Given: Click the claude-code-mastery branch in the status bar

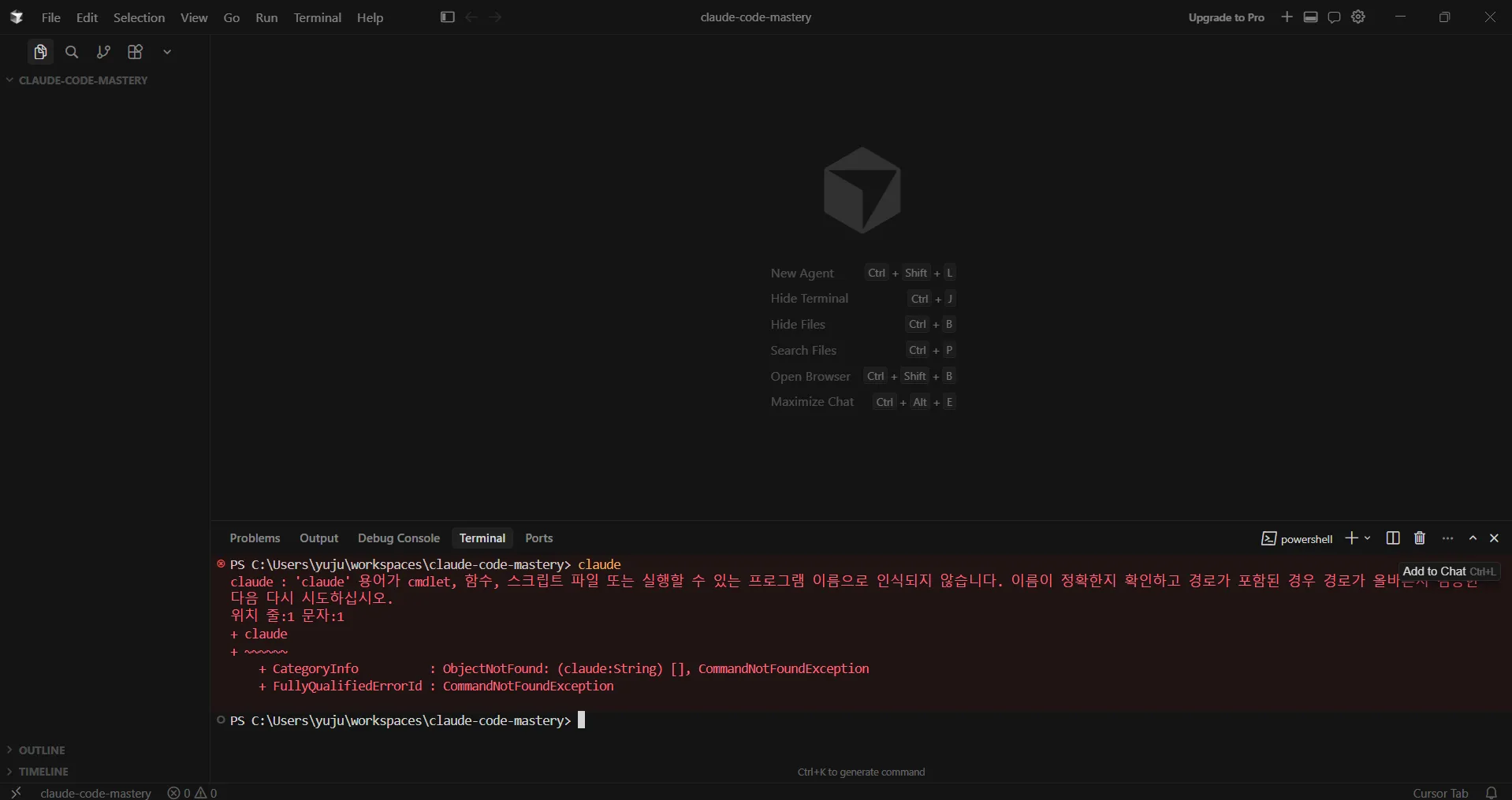Looking at the screenshot, I should pos(95,792).
